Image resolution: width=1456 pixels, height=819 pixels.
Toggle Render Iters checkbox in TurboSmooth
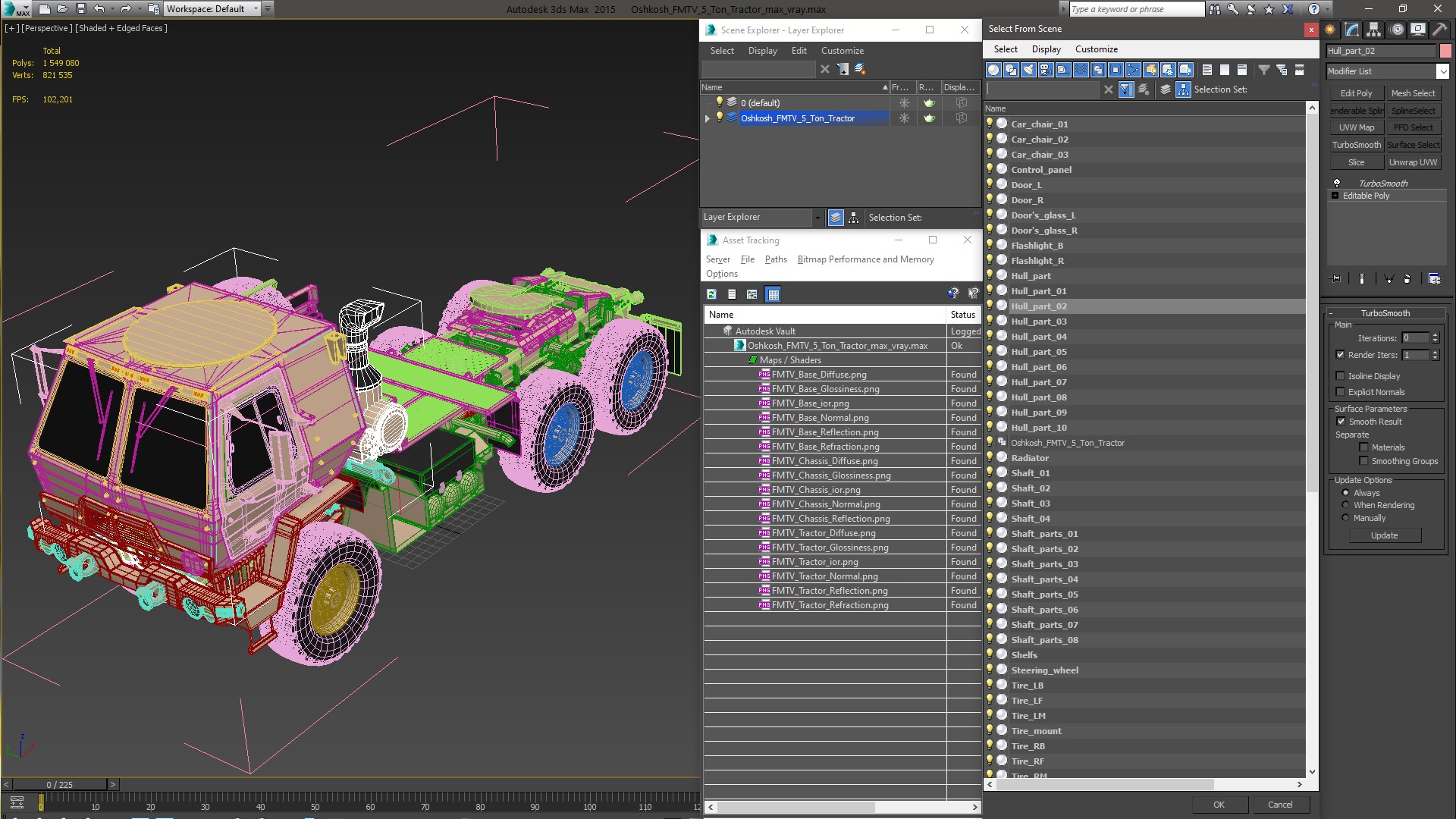click(x=1341, y=355)
